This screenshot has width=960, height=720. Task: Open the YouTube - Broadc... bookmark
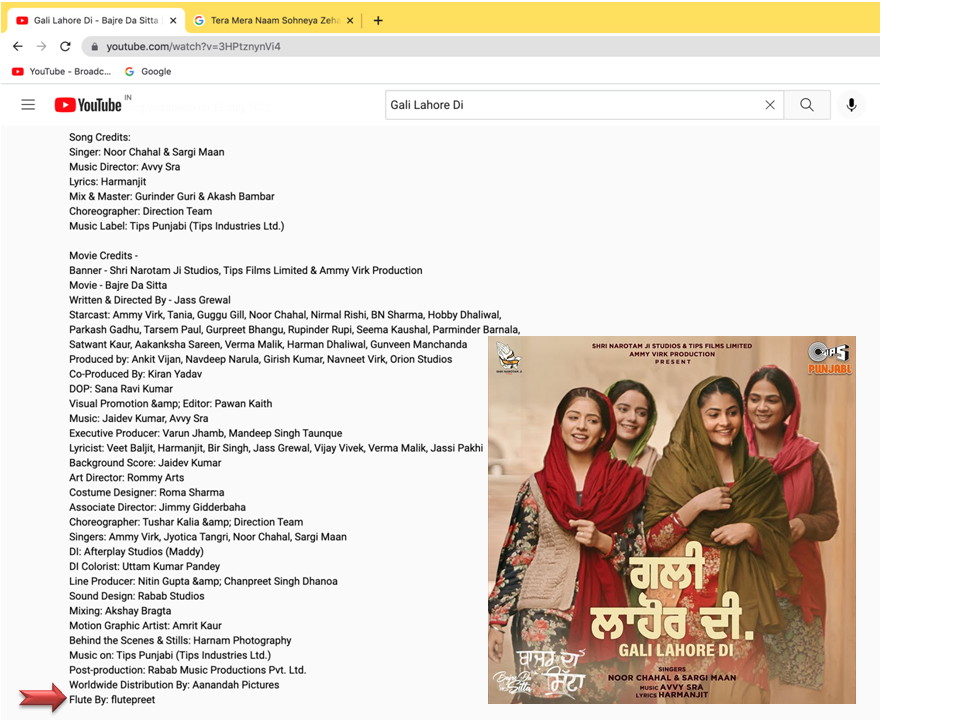62,72
